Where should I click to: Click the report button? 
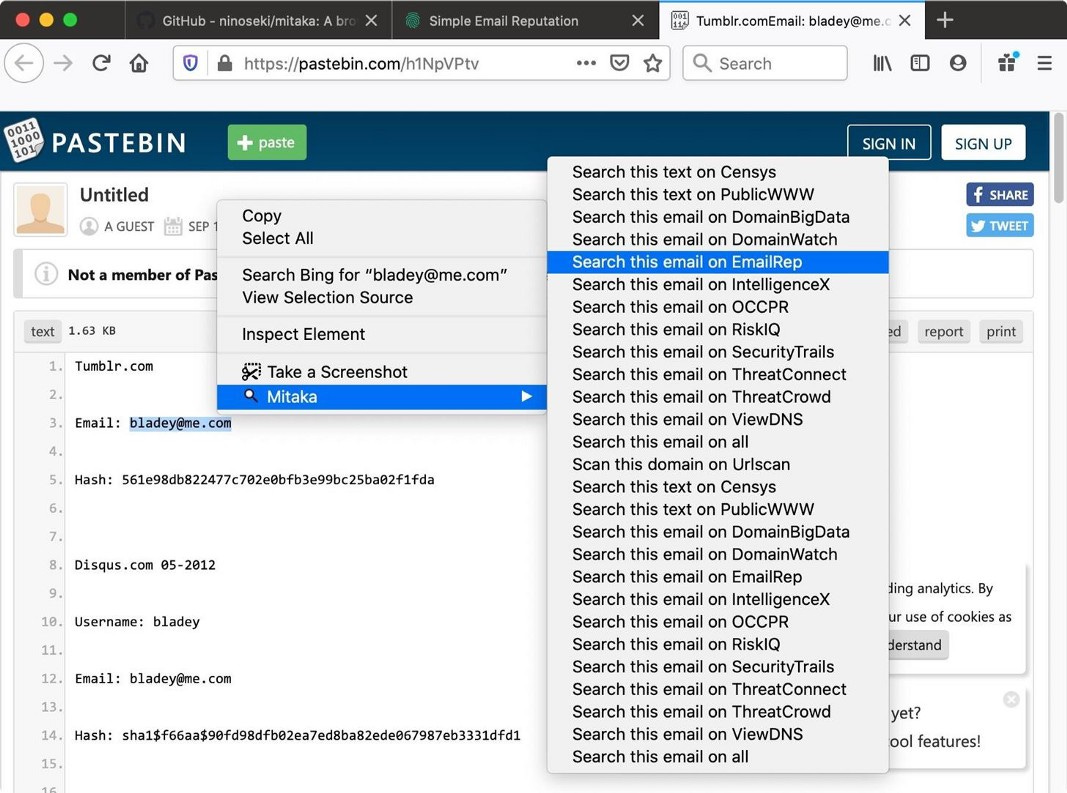click(943, 331)
